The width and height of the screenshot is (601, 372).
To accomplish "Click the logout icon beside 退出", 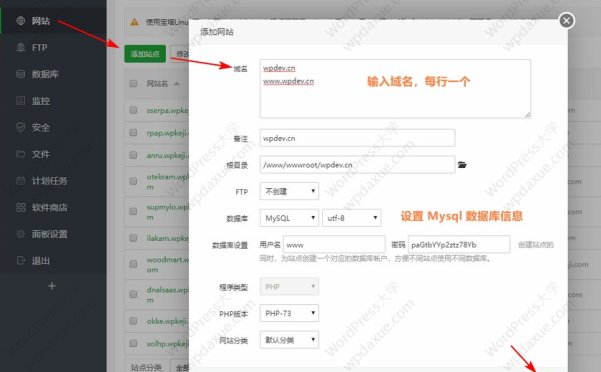I will coord(21,261).
